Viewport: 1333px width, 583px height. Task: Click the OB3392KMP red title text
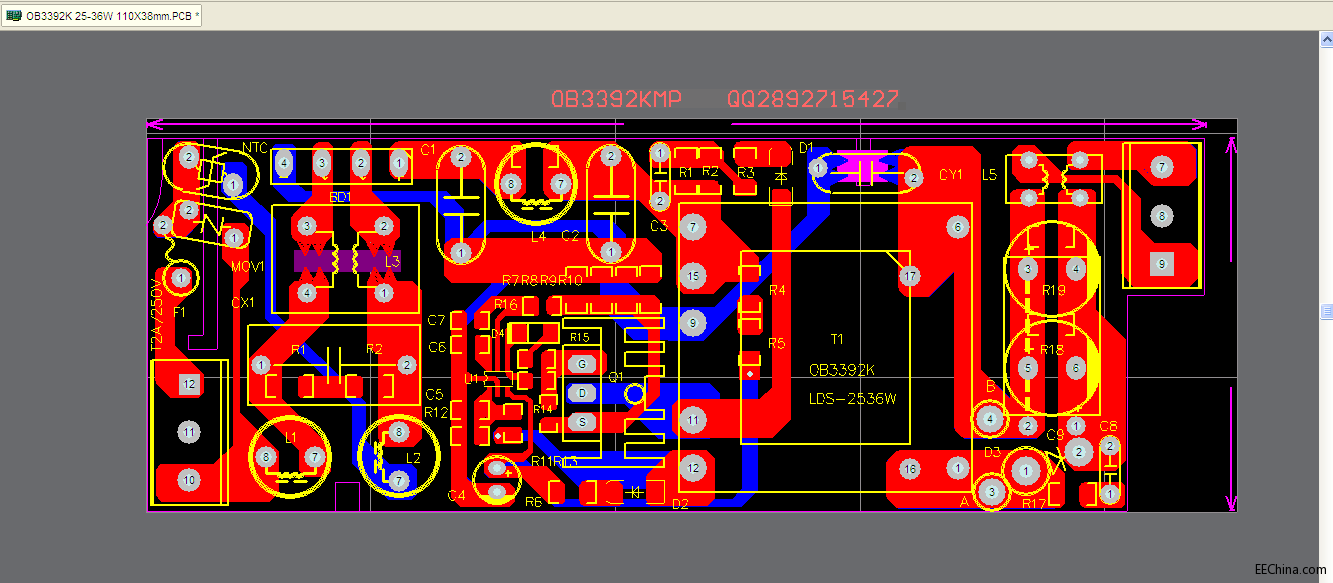tap(616, 99)
